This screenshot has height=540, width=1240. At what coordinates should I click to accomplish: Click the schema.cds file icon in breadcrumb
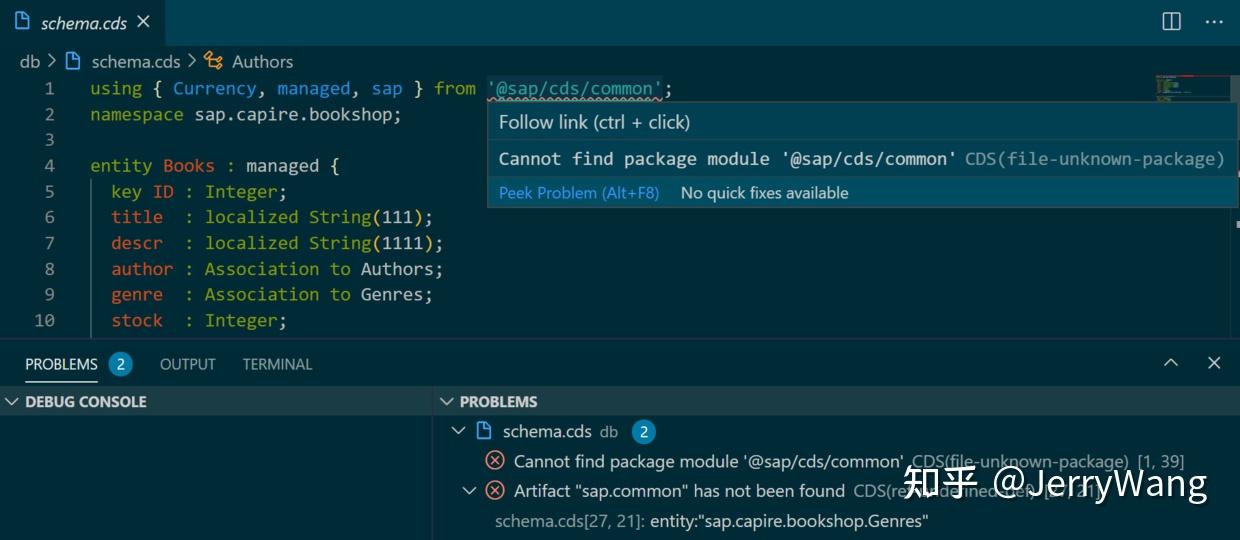pyautogui.click(x=73, y=61)
